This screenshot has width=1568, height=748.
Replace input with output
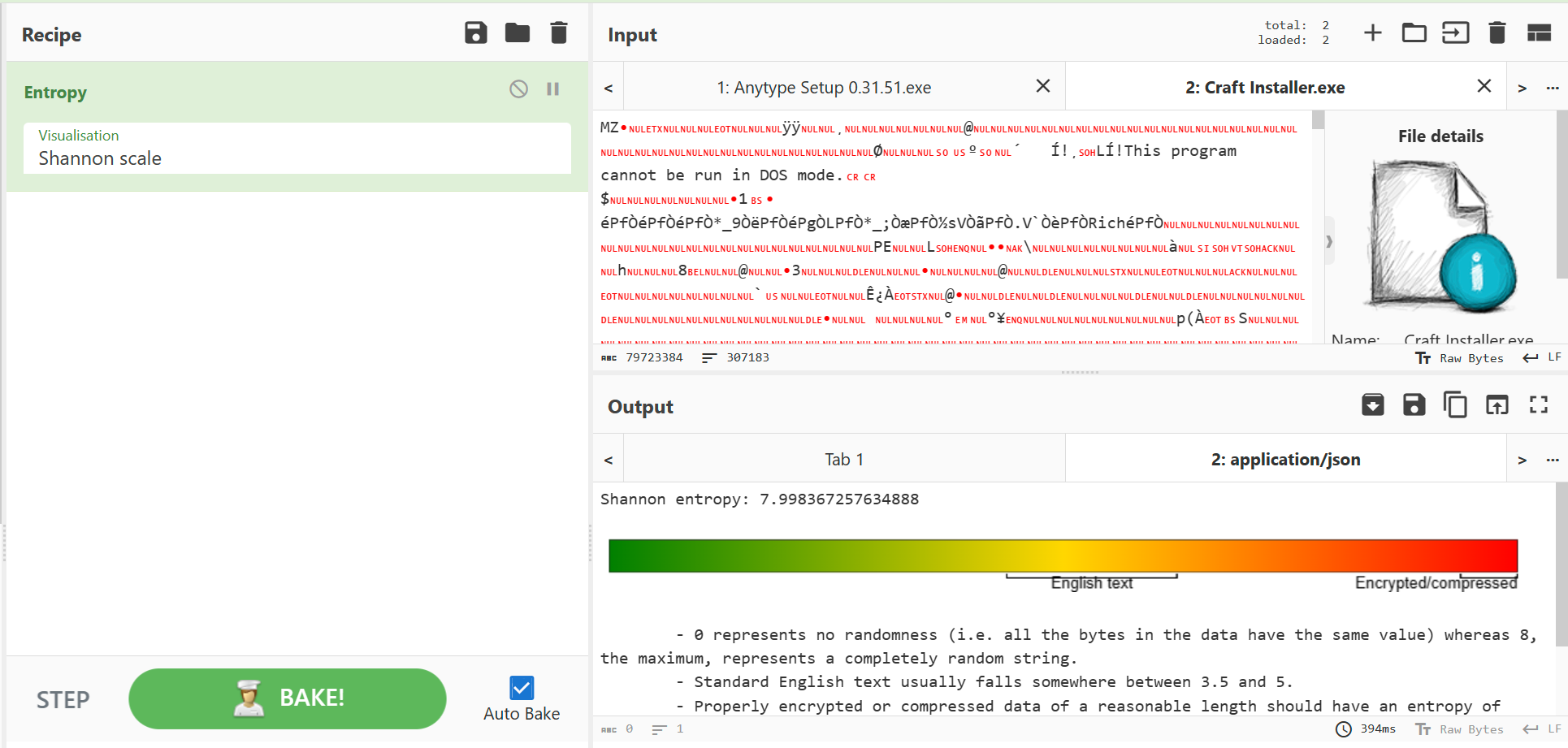[1497, 404]
